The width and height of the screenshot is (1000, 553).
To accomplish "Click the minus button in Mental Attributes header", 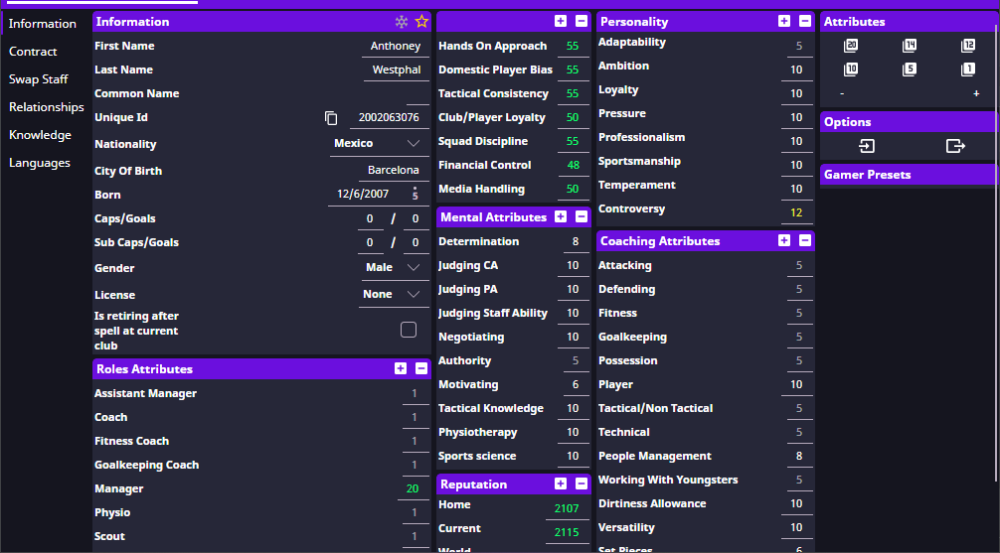I will 581,217.
